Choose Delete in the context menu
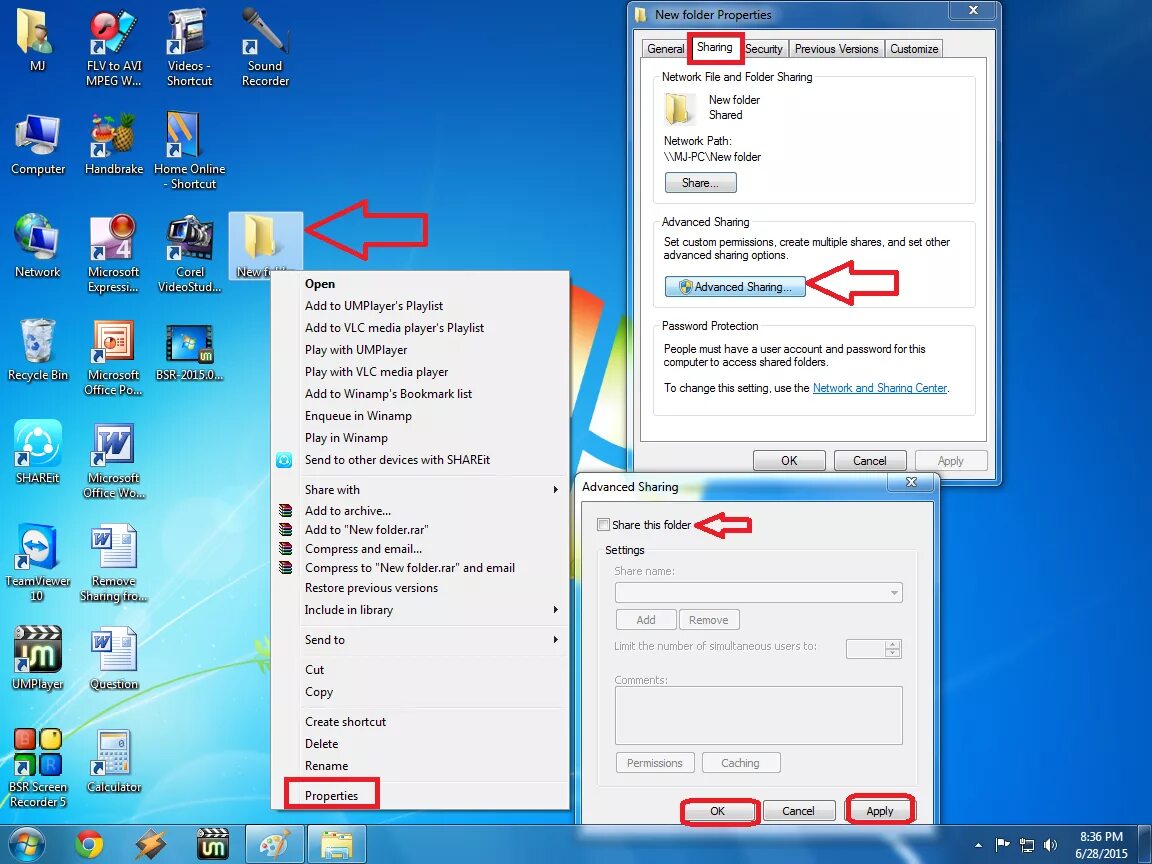1152x864 pixels. [419, 744]
